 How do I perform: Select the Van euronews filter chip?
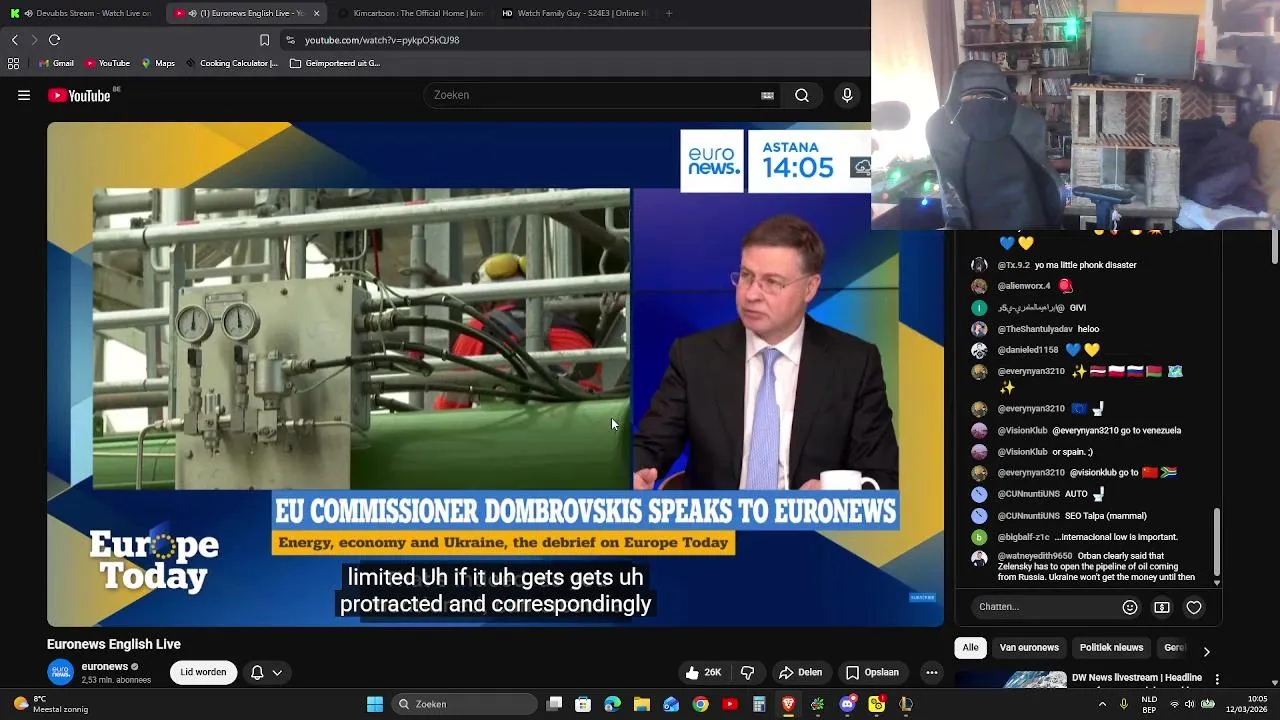pos(1029,648)
